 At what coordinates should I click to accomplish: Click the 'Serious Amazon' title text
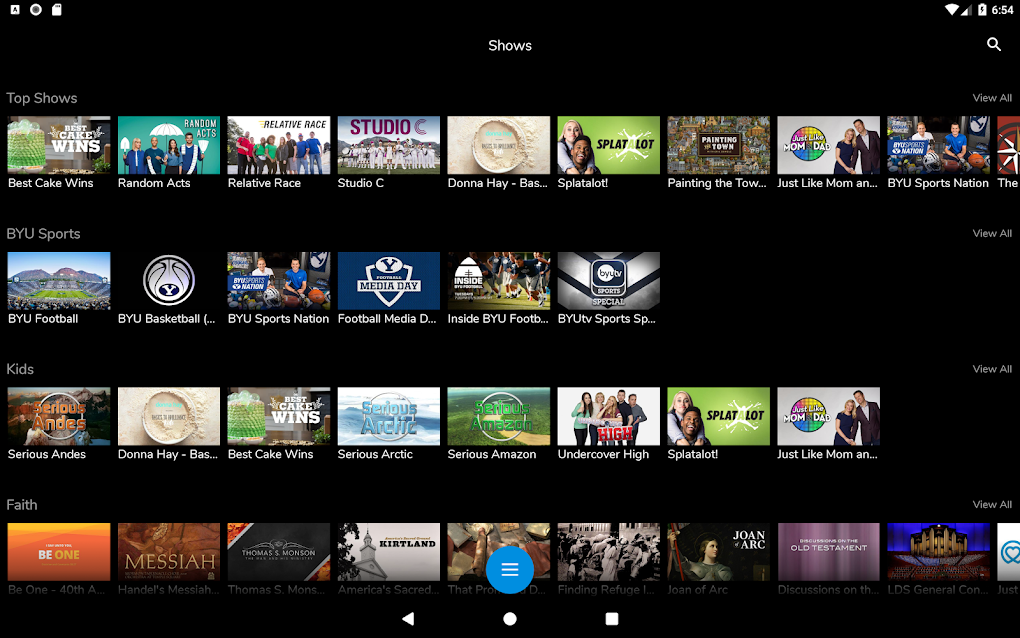(492, 455)
